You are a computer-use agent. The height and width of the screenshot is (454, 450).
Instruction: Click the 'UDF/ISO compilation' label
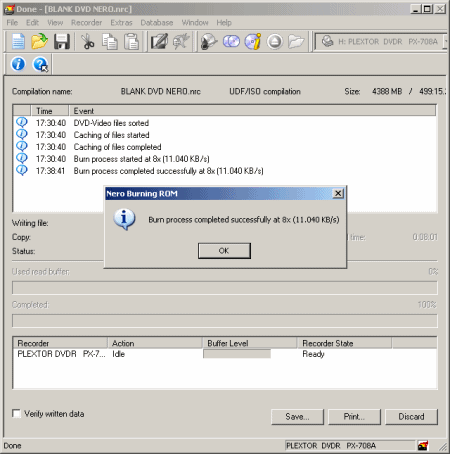[x=265, y=91]
